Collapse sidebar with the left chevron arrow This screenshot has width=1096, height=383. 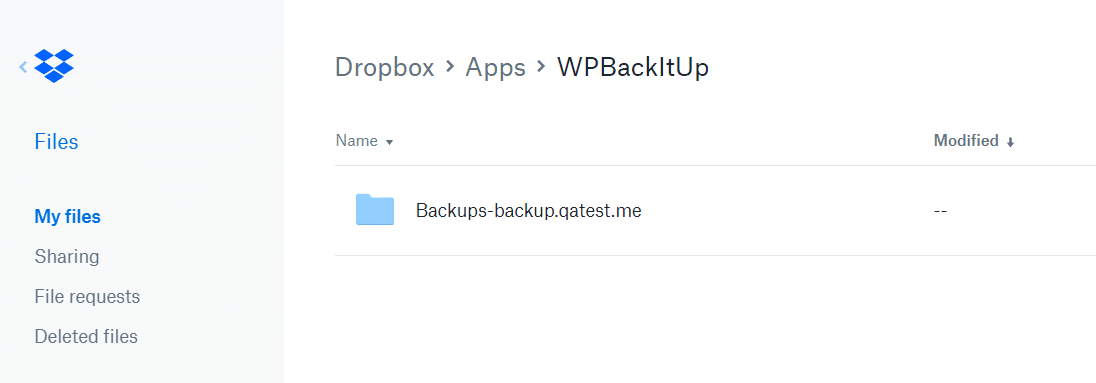tap(23, 66)
